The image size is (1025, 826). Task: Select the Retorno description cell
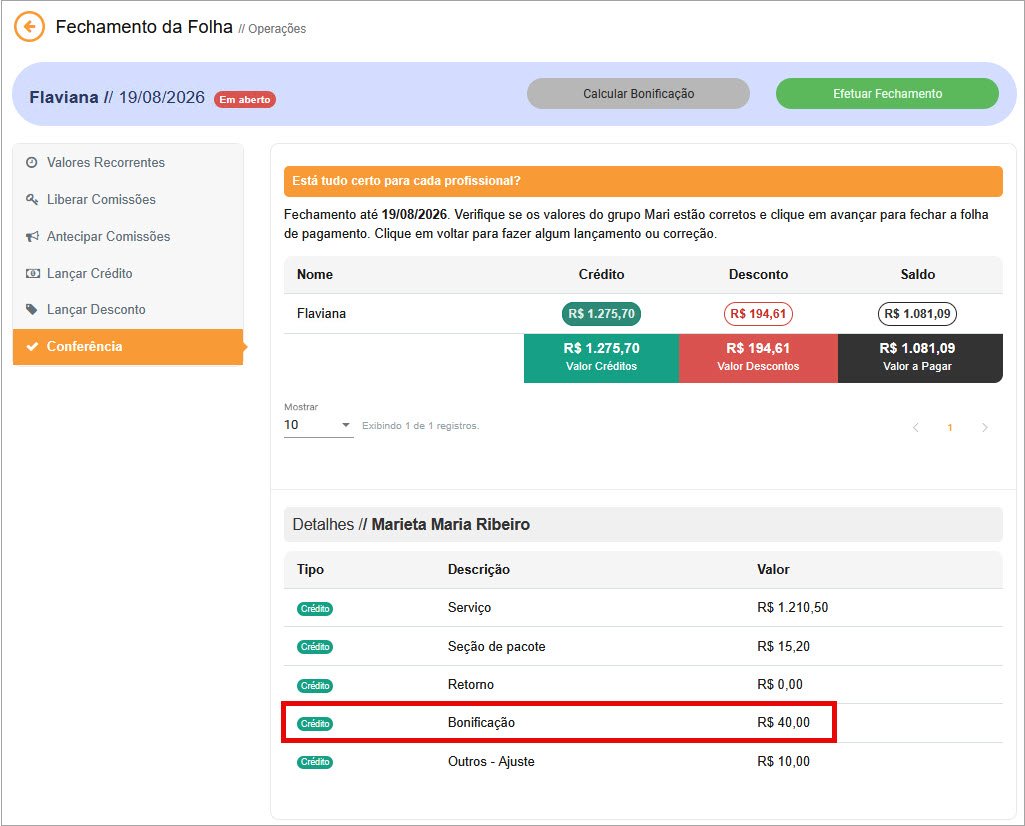pyautogui.click(x=471, y=684)
